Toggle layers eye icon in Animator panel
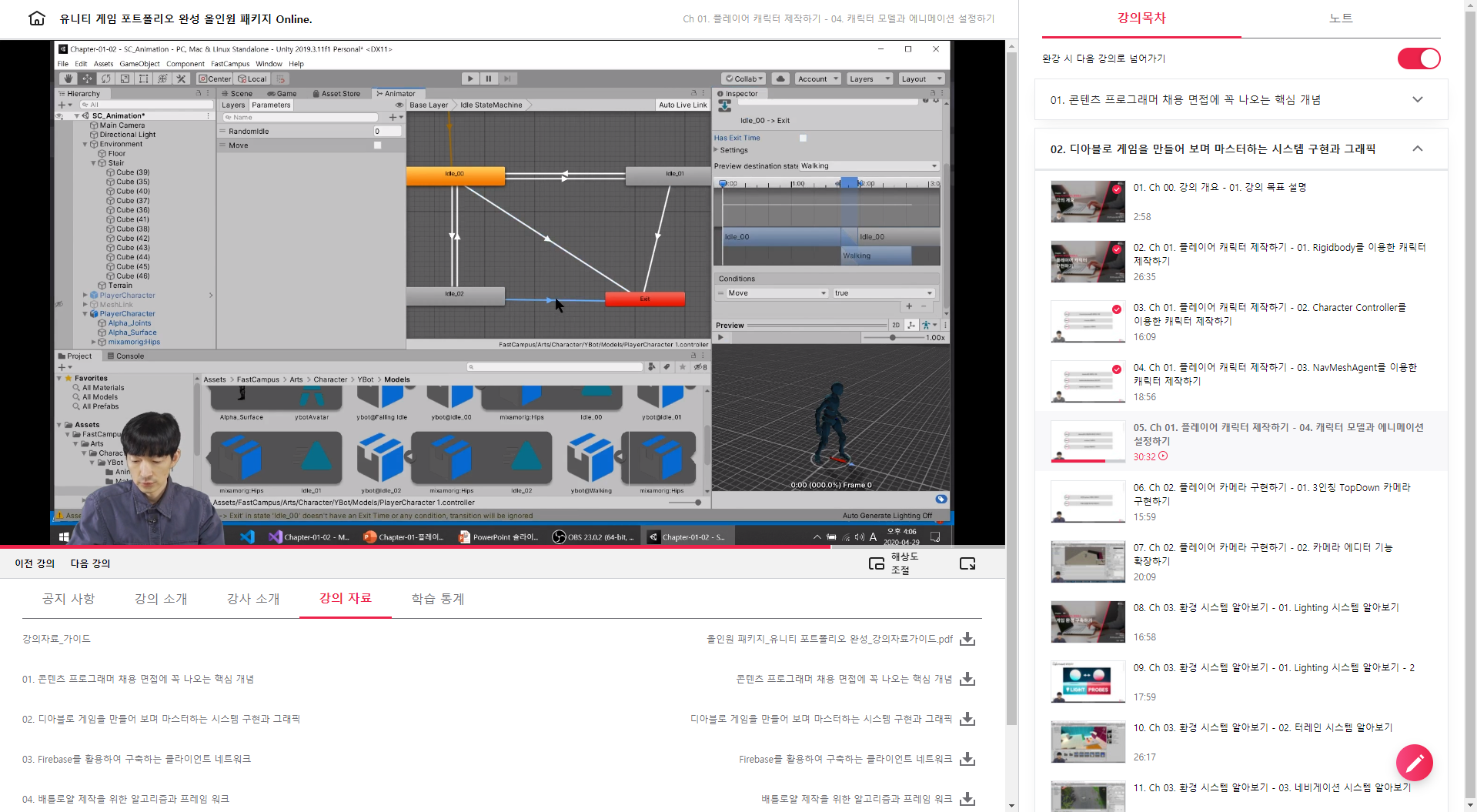This screenshot has height=812, width=1477. click(x=399, y=105)
